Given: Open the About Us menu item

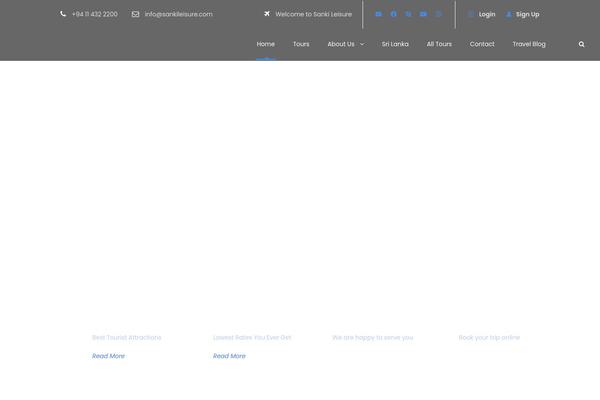Looking at the screenshot, I should [341, 44].
